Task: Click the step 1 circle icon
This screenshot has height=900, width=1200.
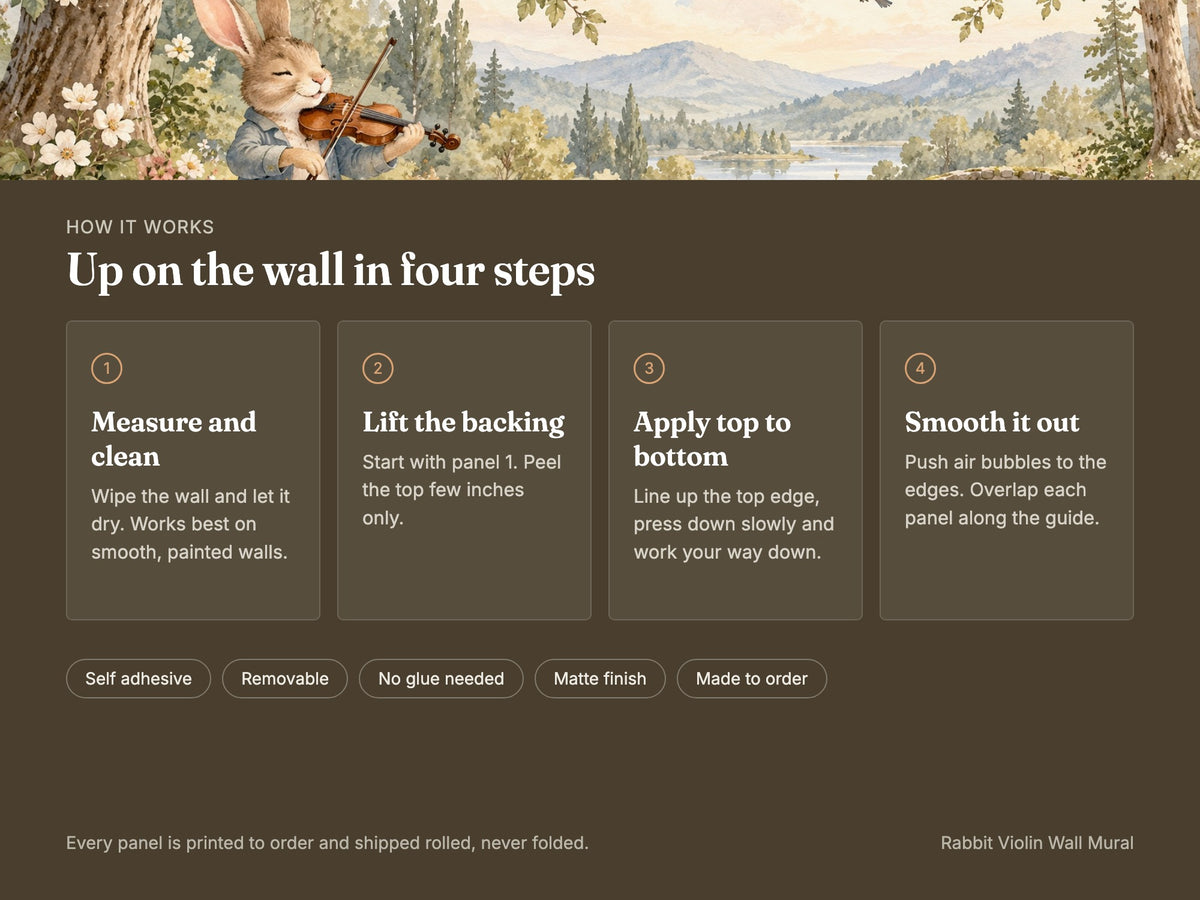Action: click(x=107, y=369)
